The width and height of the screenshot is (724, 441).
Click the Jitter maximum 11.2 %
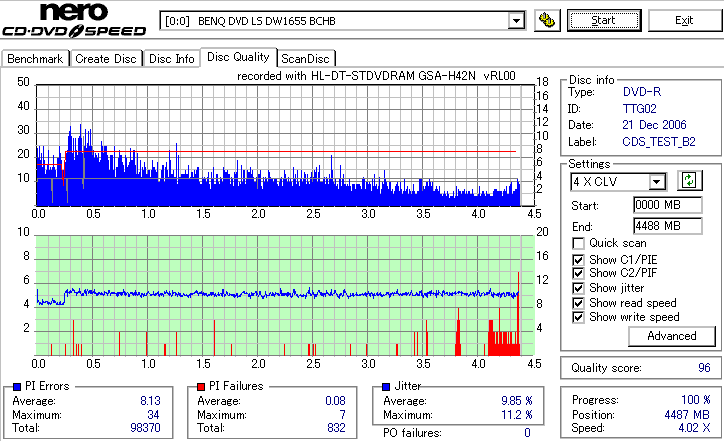(517, 415)
